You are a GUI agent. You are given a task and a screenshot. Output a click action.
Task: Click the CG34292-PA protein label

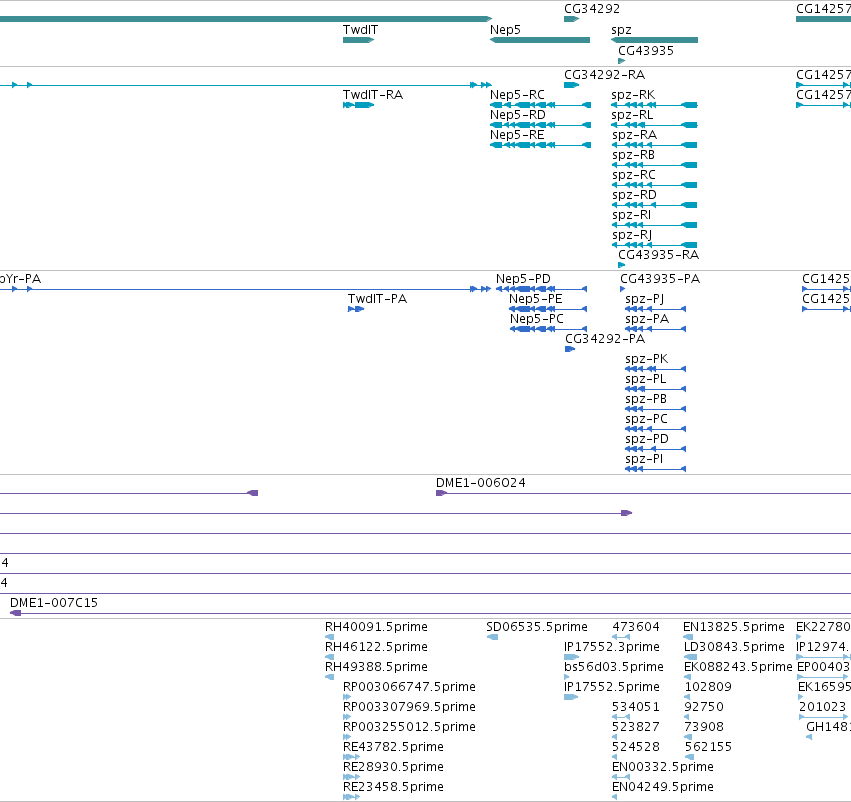click(x=605, y=339)
